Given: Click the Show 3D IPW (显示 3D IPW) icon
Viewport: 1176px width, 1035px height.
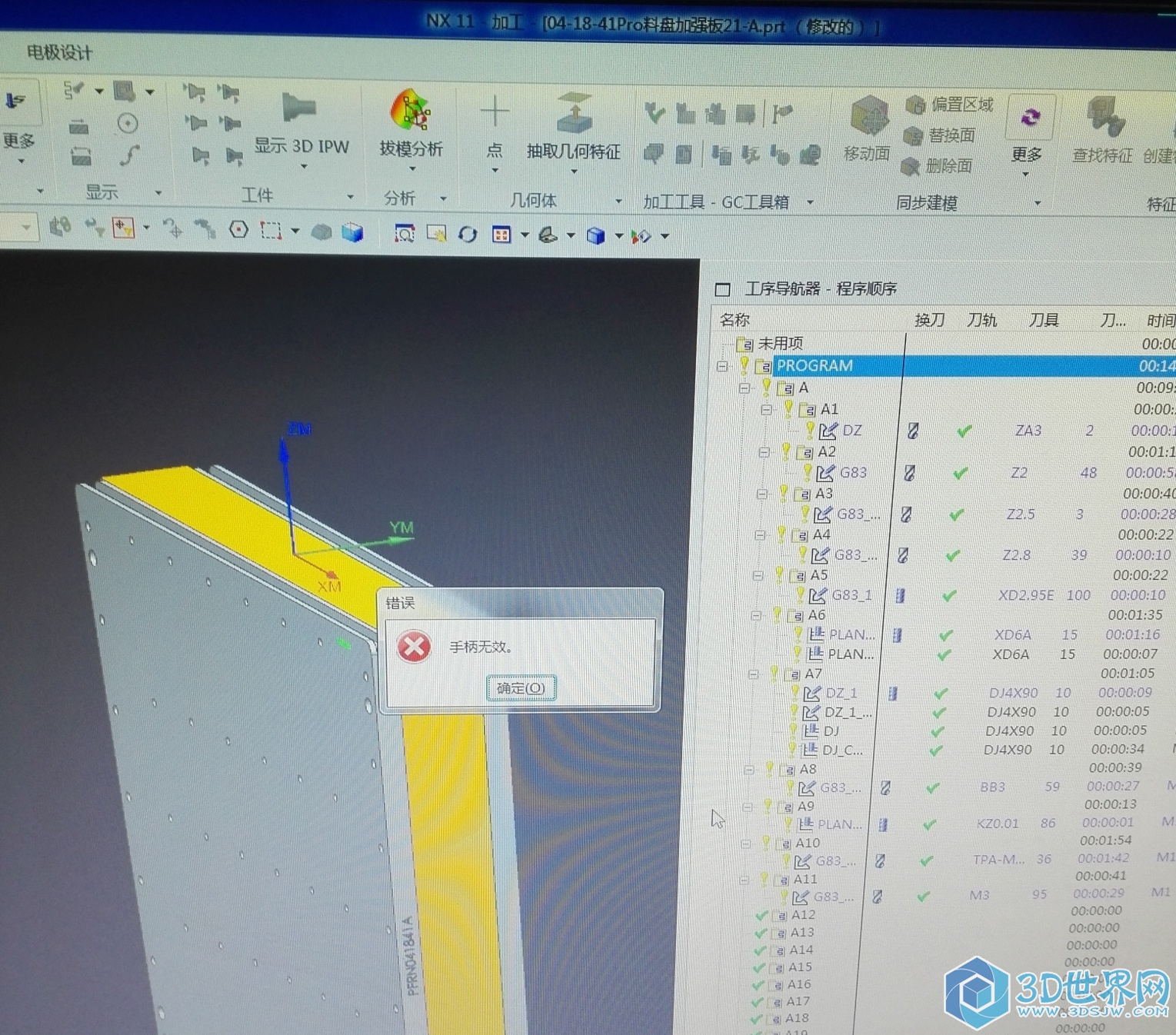Looking at the screenshot, I should pos(298,108).
